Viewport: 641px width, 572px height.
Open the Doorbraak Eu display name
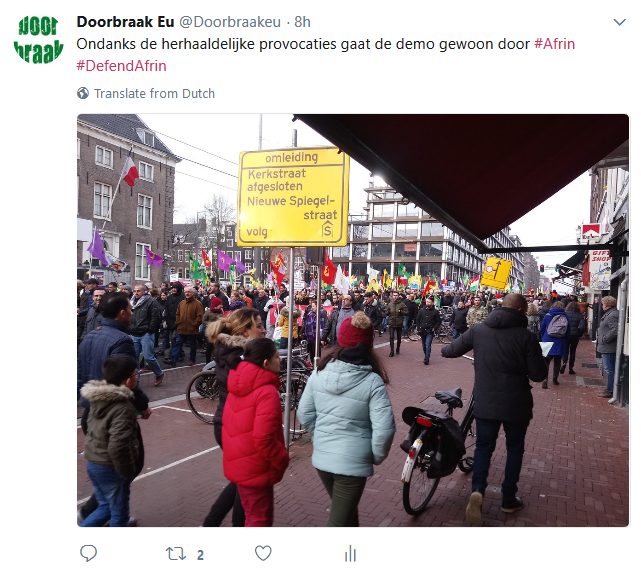coord(126,22)
